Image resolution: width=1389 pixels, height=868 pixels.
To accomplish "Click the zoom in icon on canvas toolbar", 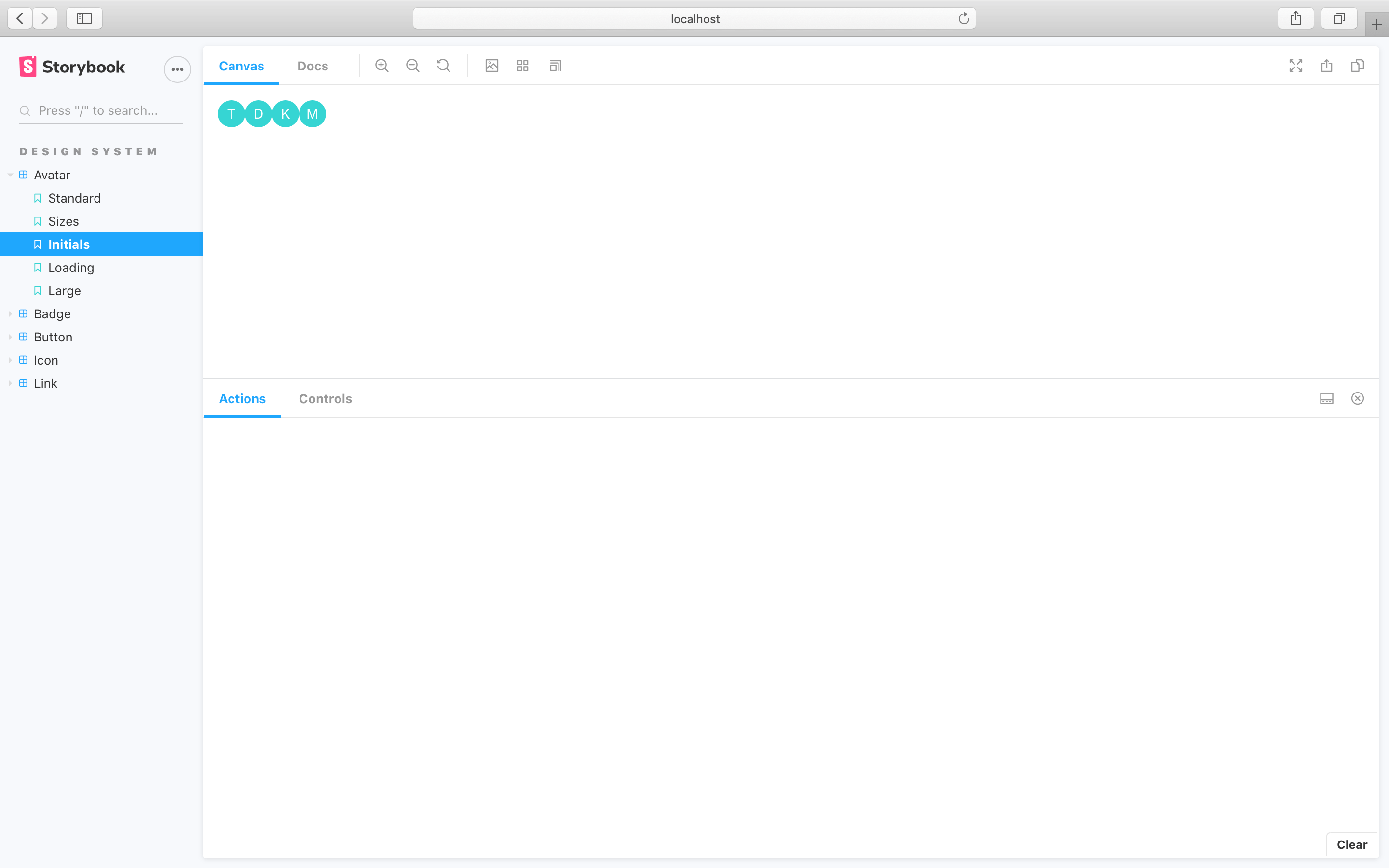I will point(381,65).
